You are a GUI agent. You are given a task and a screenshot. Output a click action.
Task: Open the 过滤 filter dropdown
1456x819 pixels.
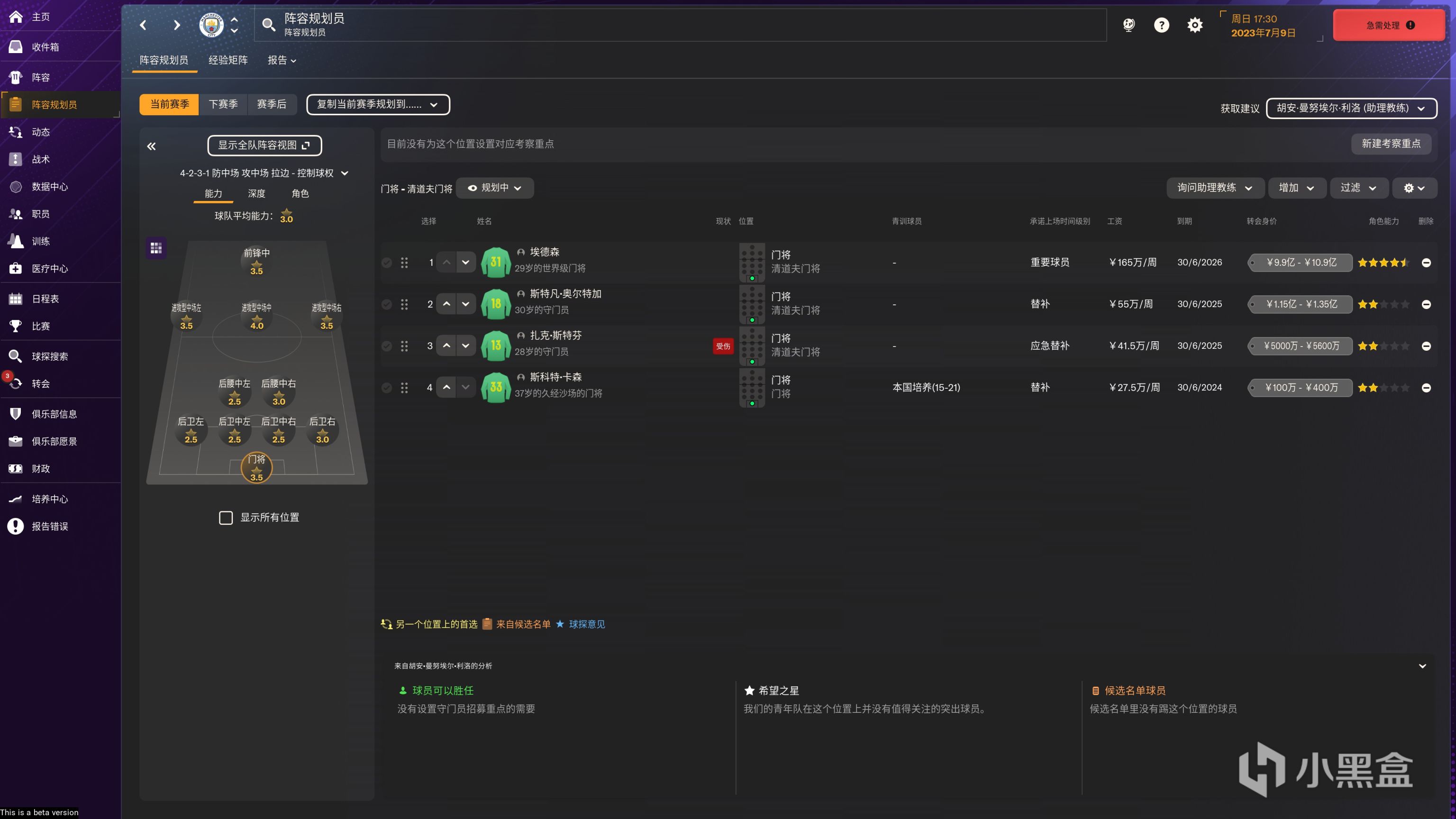pyautogui.click(x=1359, y=188)
